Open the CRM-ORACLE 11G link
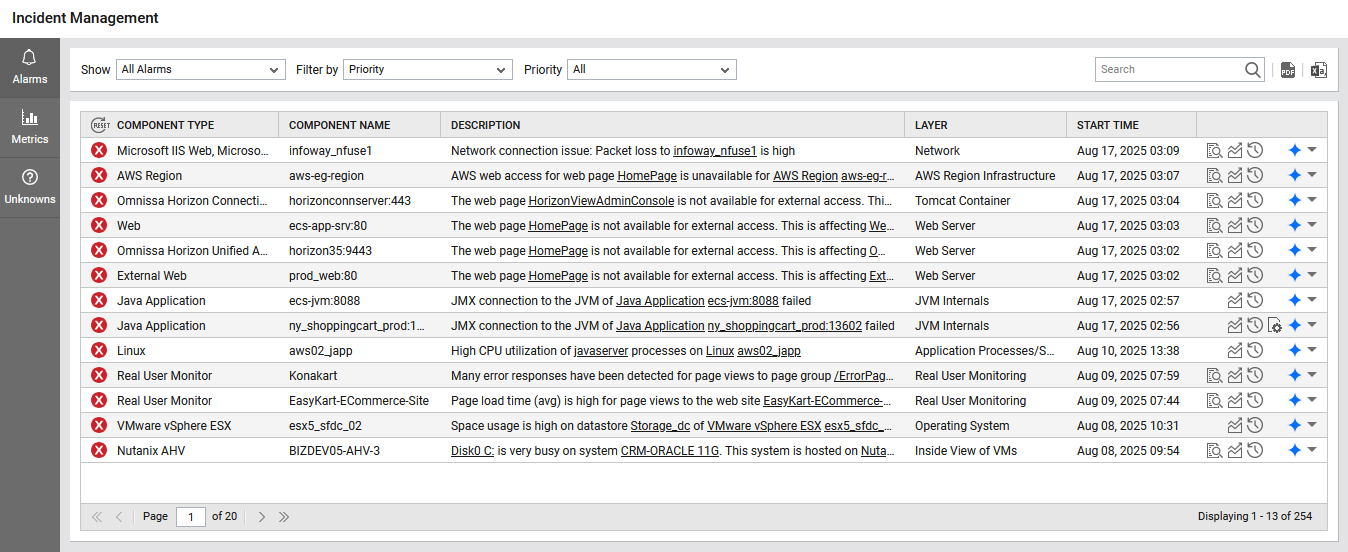This screenshot has height=552, width=1348. [670, 451]
